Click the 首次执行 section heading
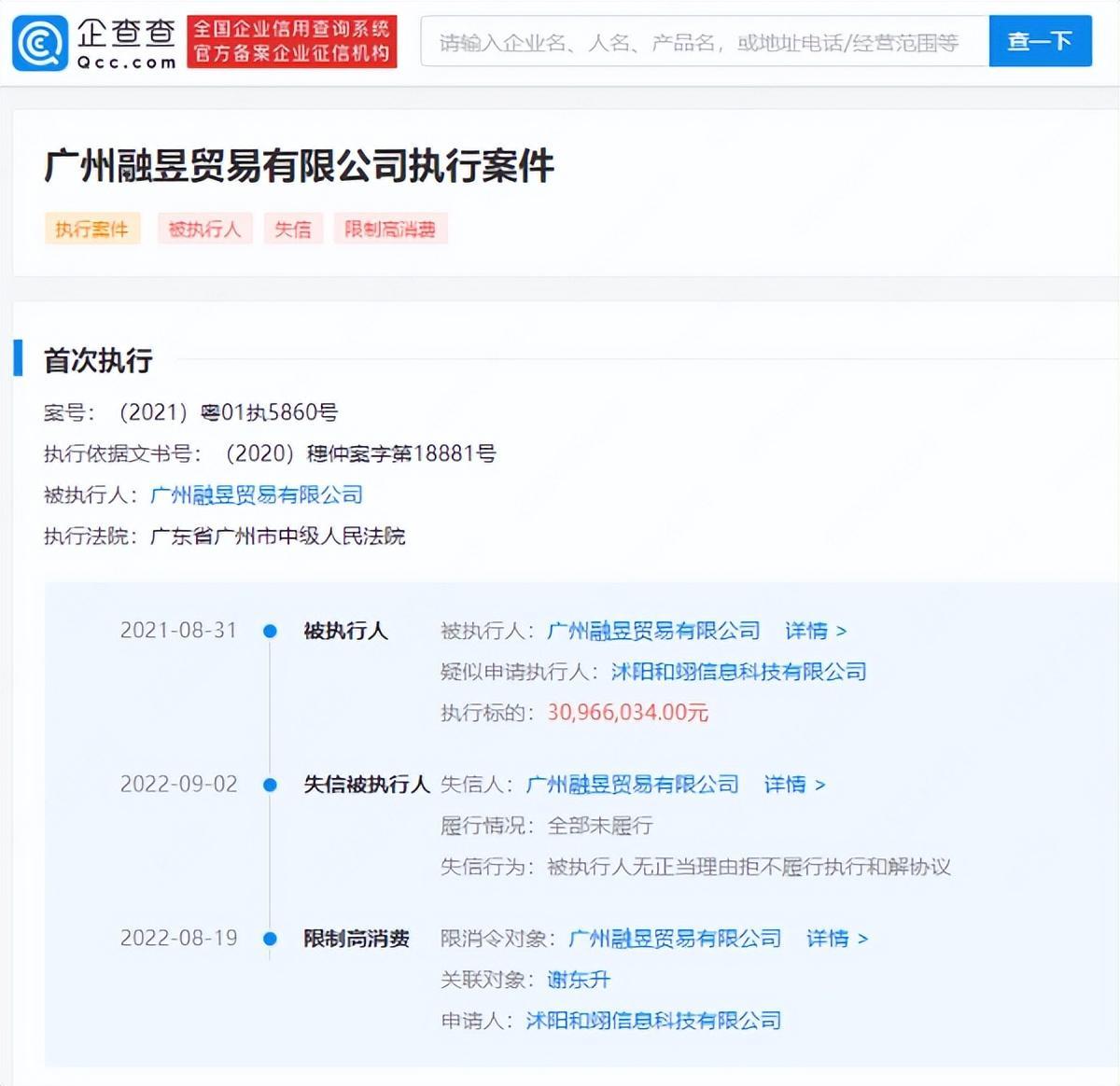 [98, 360]
